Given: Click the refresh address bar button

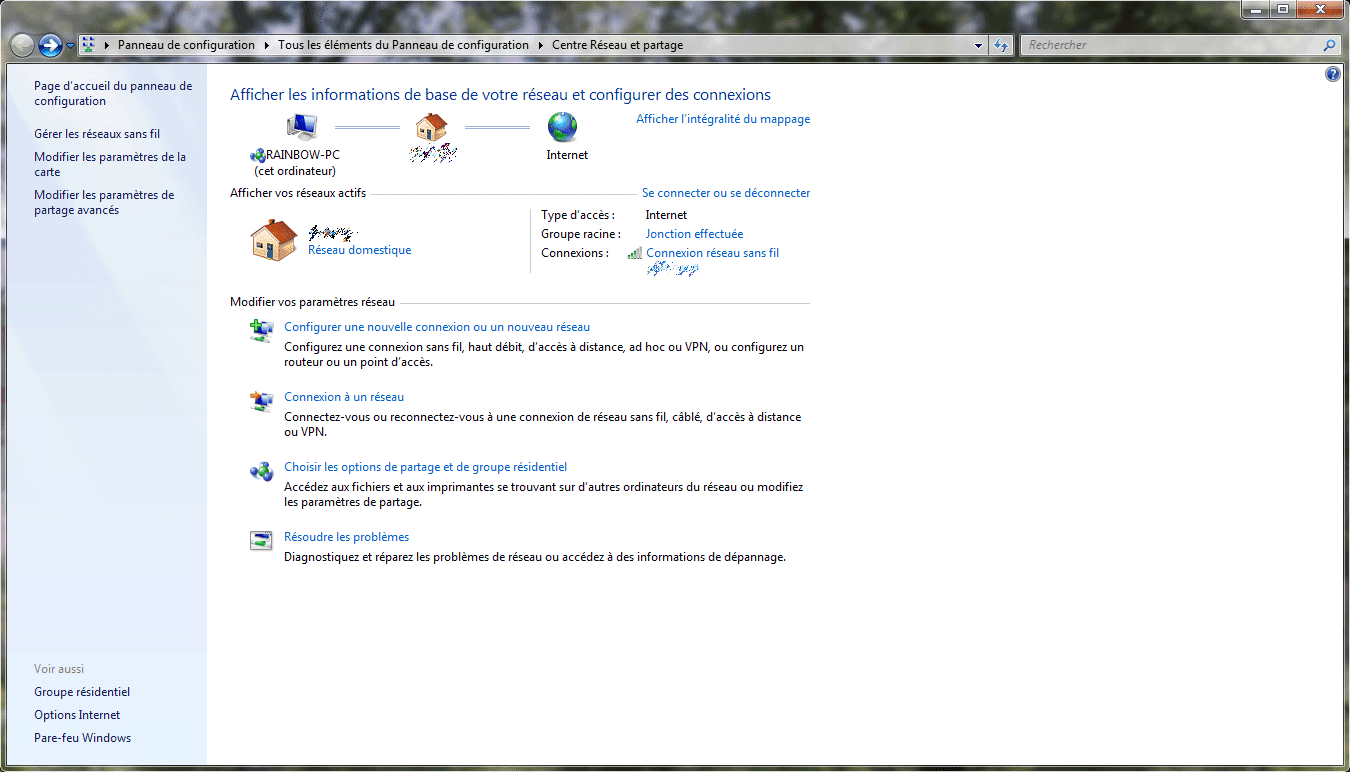Looking at the screenshot, I should click(1001, 45).
